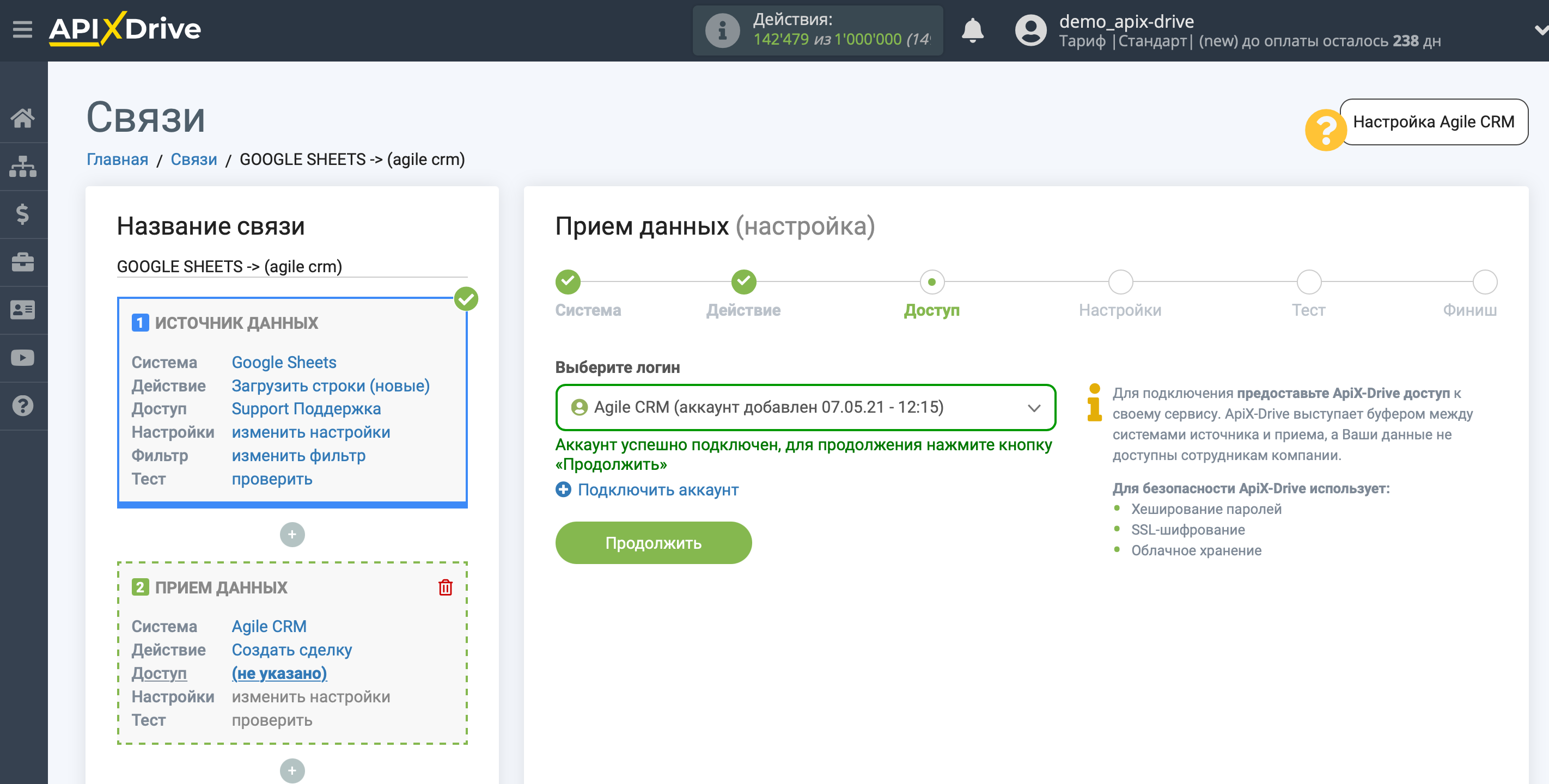Click the plus button between data blocks
Image resolution: width=1549 pixels, height=784 pixels.
tap(292, 534)
